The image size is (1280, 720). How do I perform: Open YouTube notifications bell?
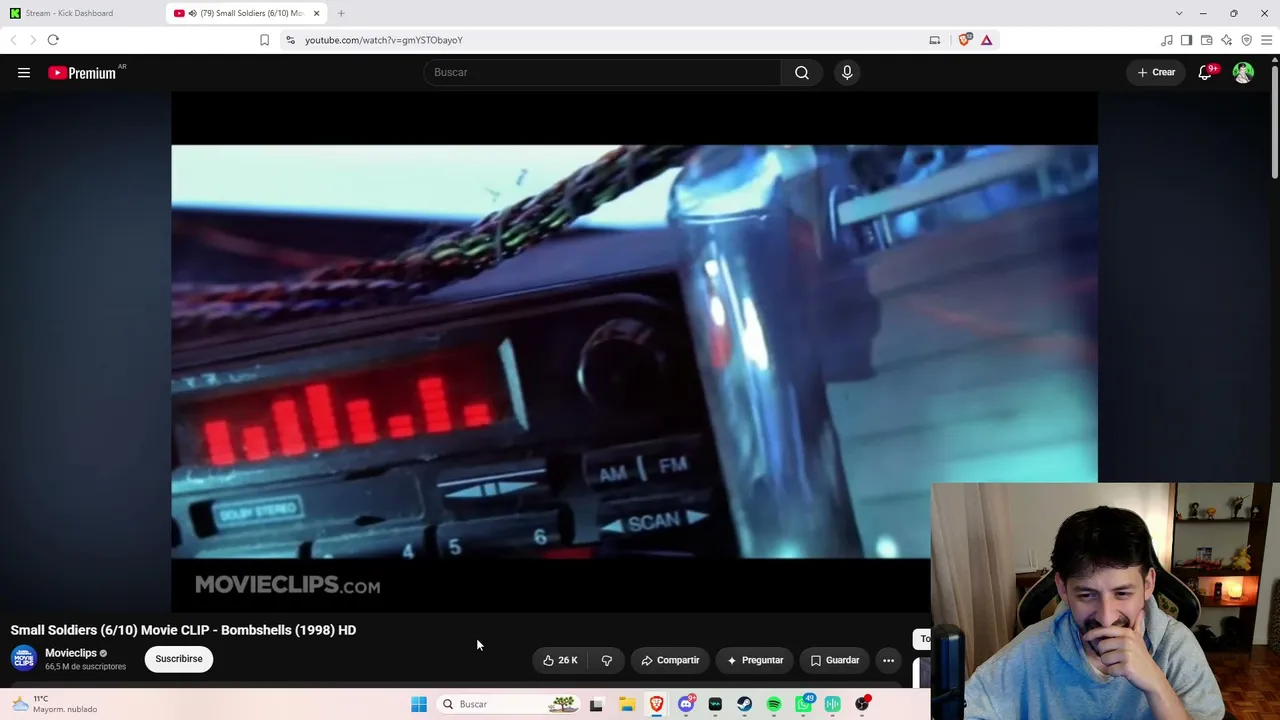coord(1205,72)
